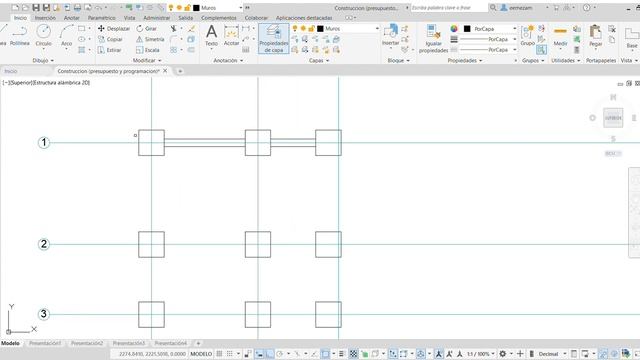Viewport: 640px width, 360px height.
Task: Open the Muros layer dropdown in Capas panel
Action: pos(377,29)
